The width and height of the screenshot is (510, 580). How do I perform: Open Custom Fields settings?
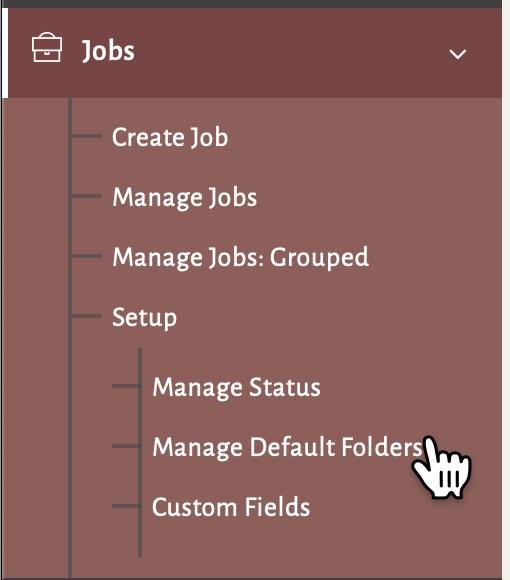point(231,507)
